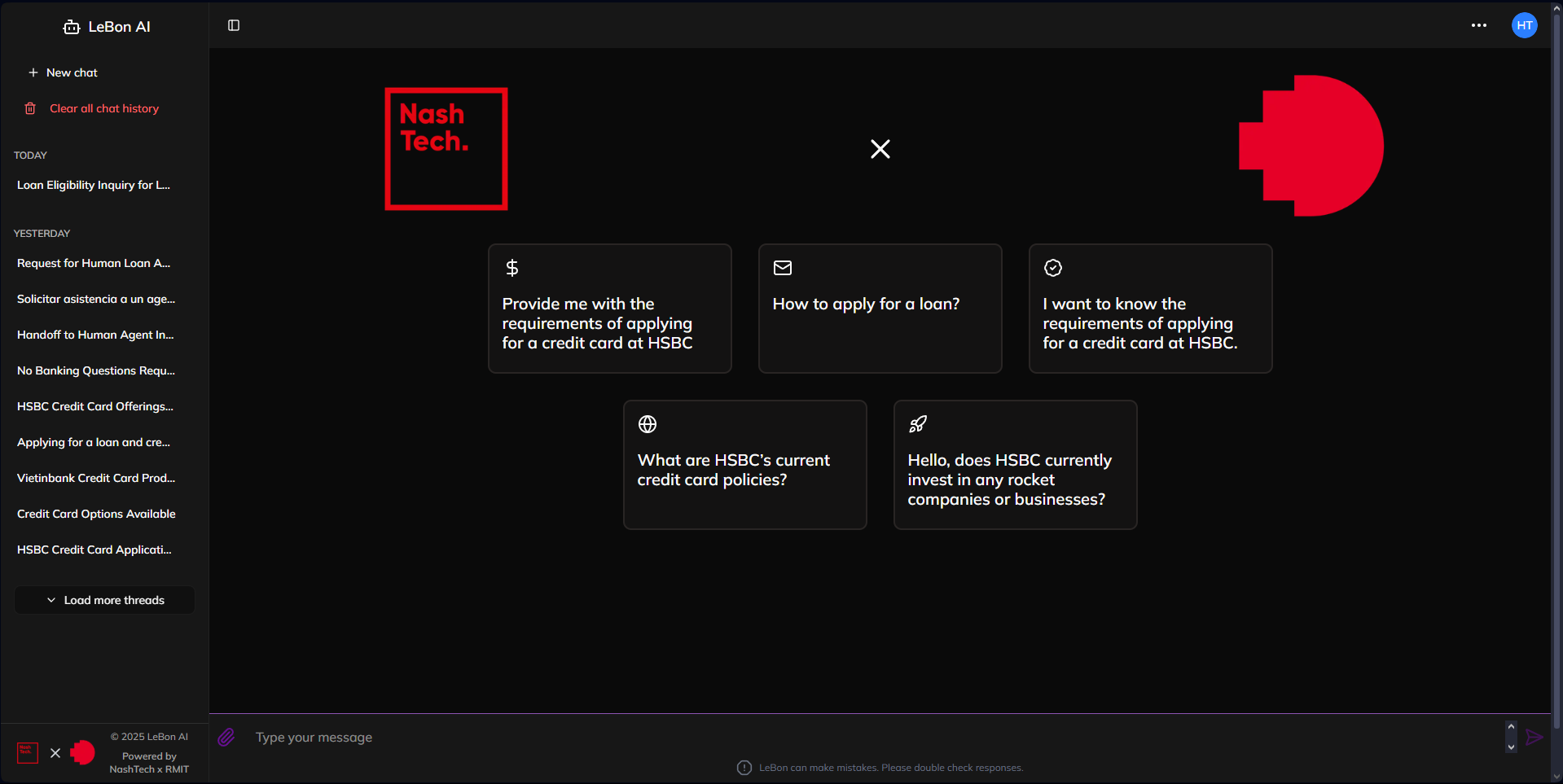The image size is (1563, 784).
Task: Expand Load more threads
Action: 105,600
